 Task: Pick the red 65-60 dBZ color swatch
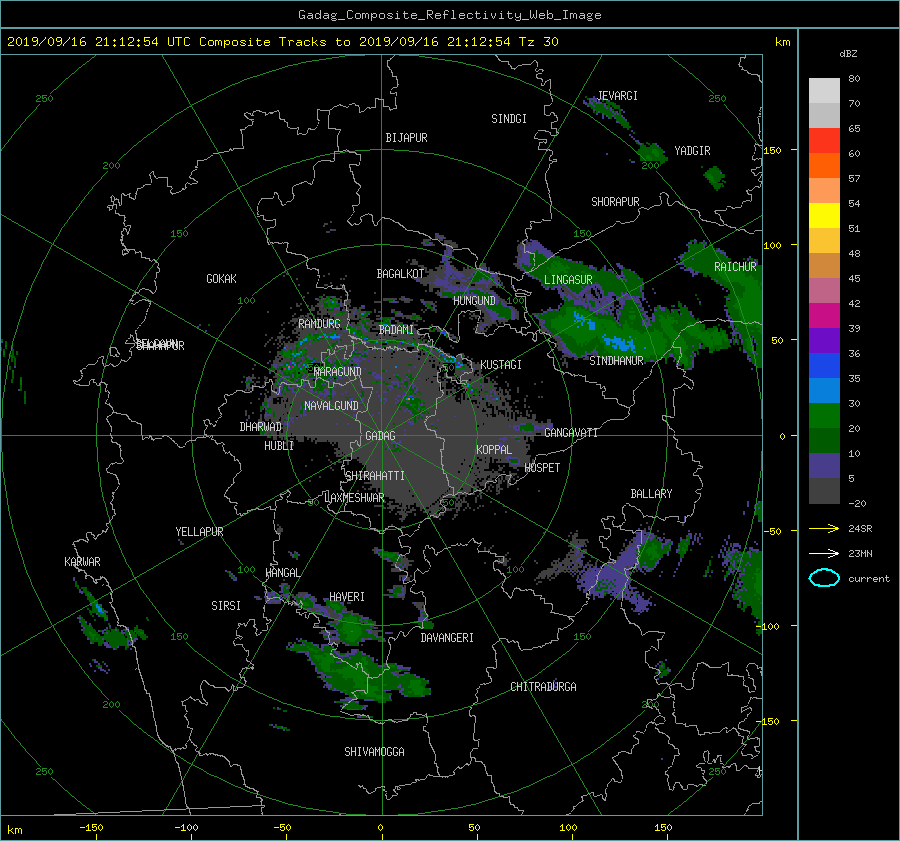click(824, 141)
